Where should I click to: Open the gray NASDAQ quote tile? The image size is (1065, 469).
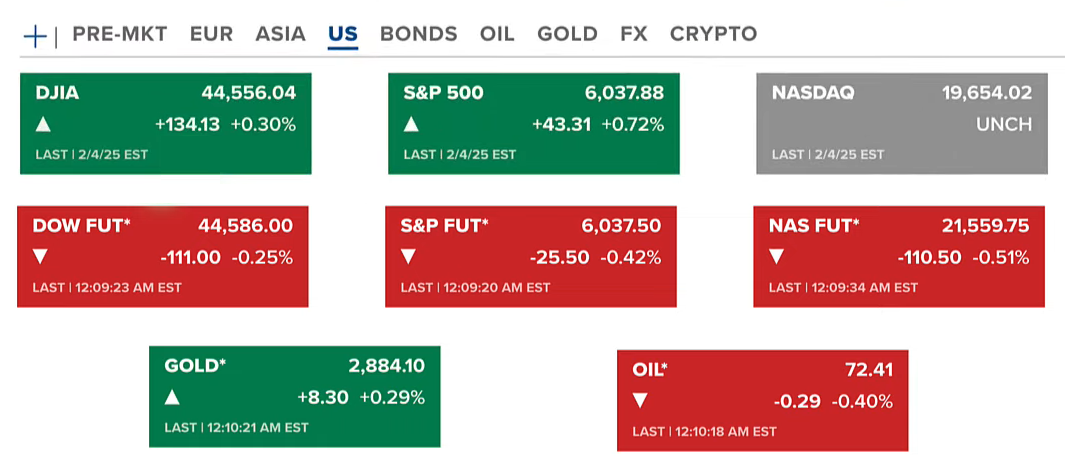[902, 124]
